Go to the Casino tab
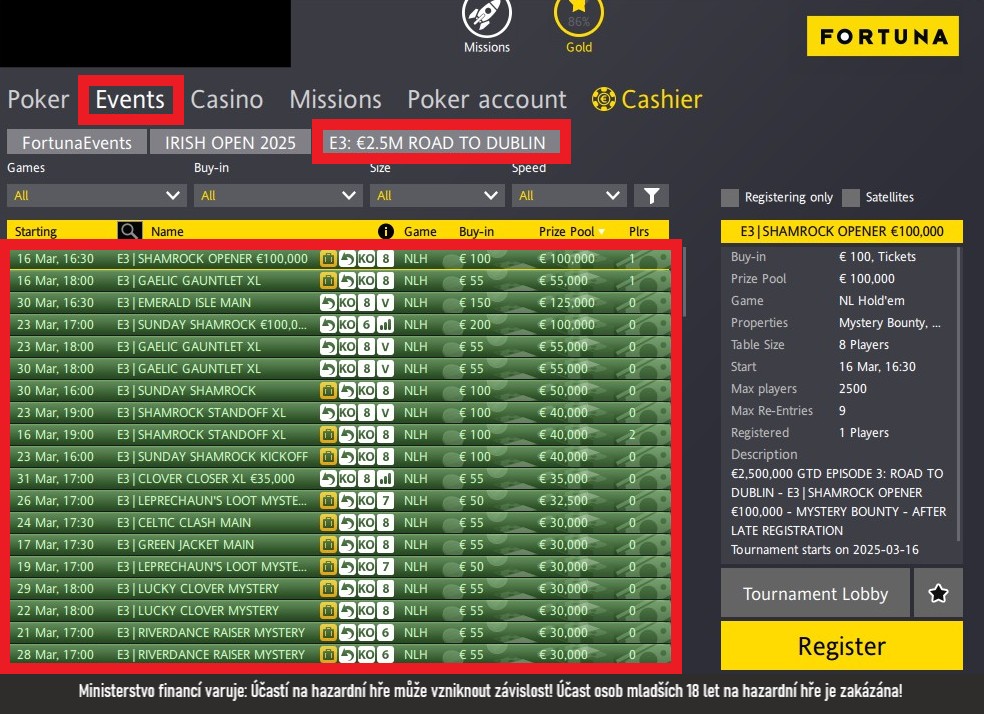 tap(227, 99)
